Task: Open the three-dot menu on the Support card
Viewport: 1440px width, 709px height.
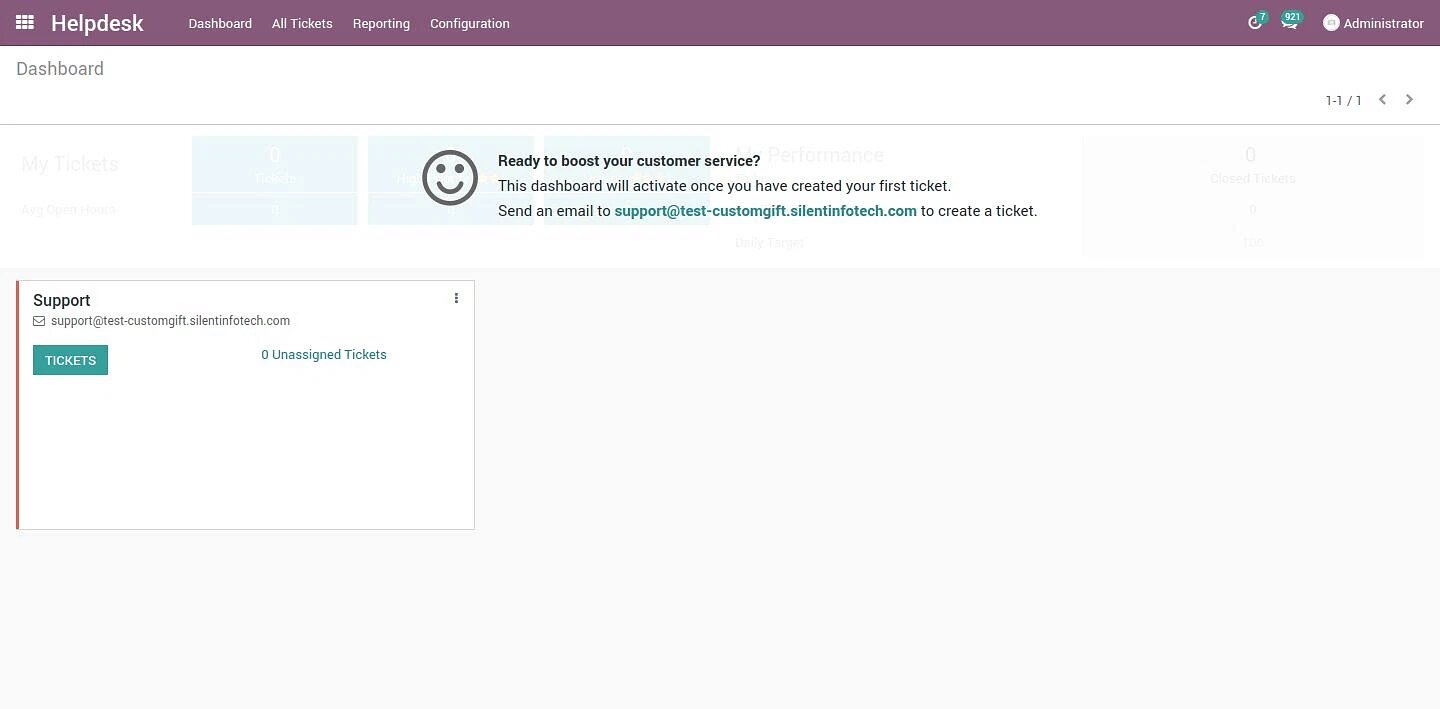Action: 456,298
